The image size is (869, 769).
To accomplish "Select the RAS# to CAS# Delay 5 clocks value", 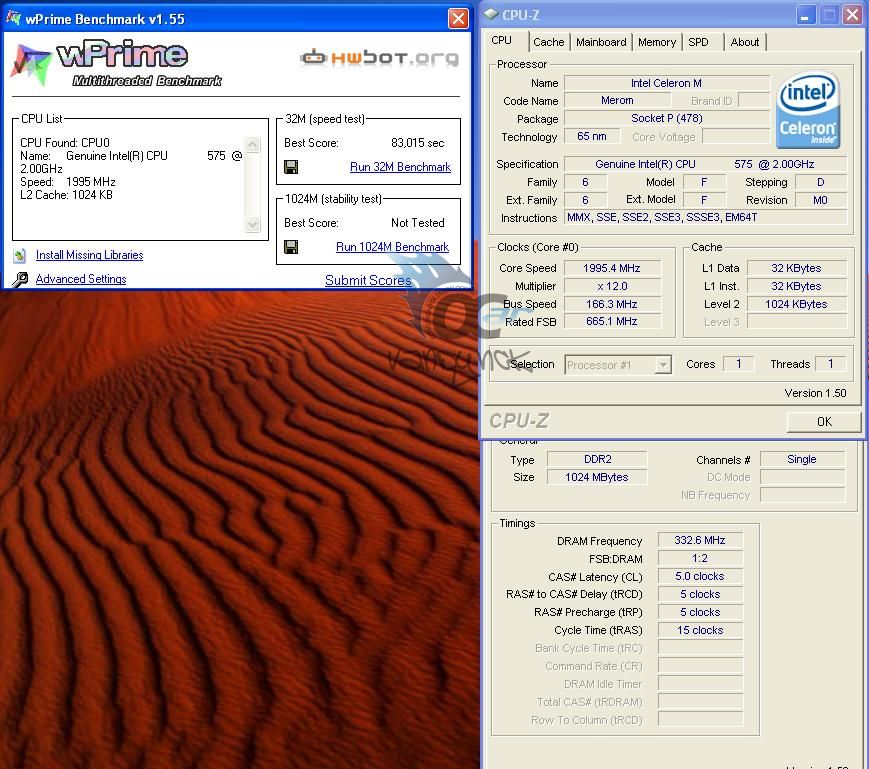I will (700, 594).
